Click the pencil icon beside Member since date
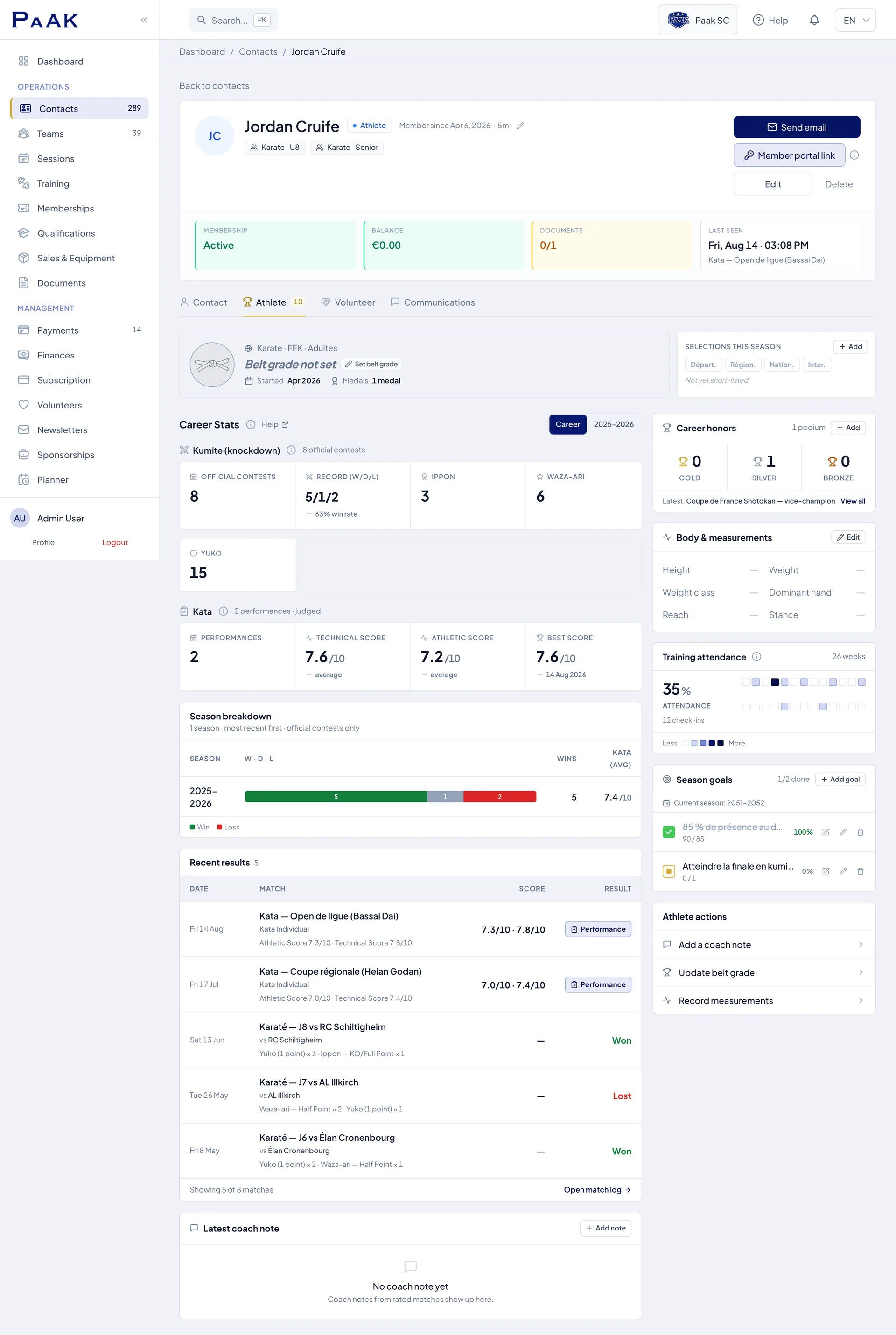 click(x=520, y=126)
